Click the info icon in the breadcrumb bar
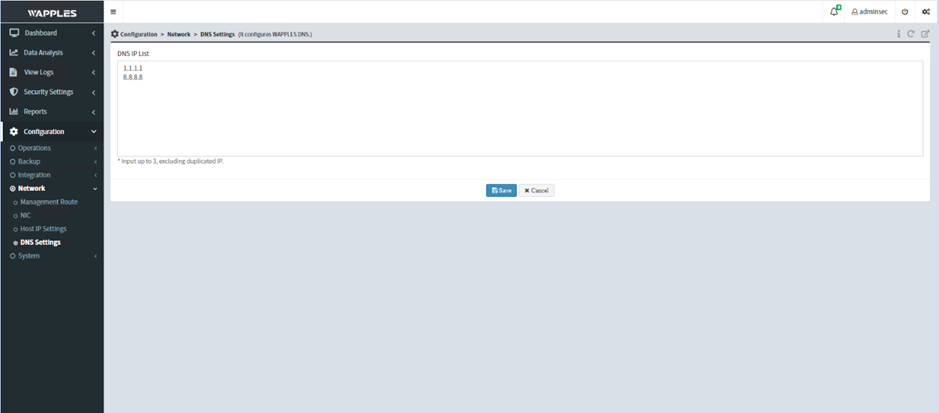Viewport: 939px width, 413px height. click(x=899, y=34)
